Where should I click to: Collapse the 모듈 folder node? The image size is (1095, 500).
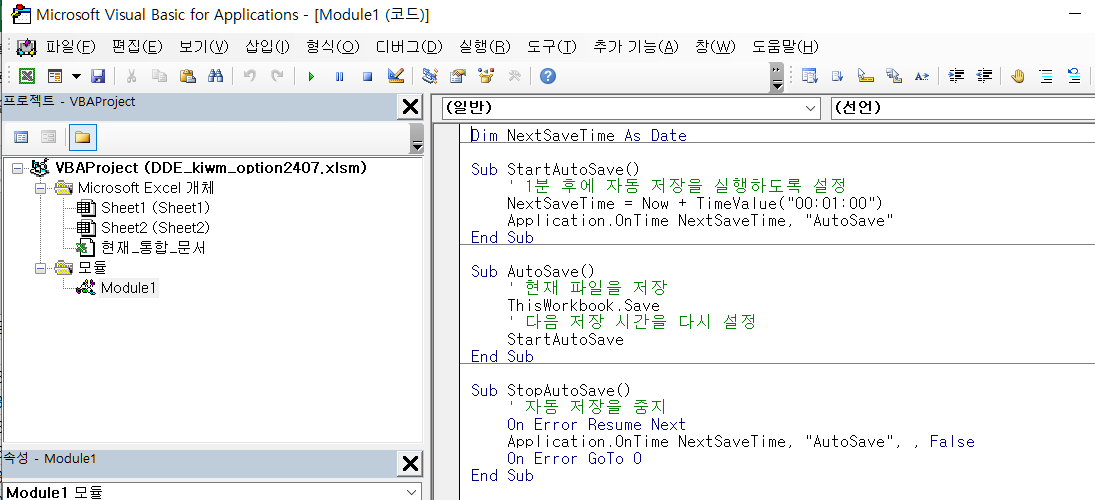(x=41, y=267)
